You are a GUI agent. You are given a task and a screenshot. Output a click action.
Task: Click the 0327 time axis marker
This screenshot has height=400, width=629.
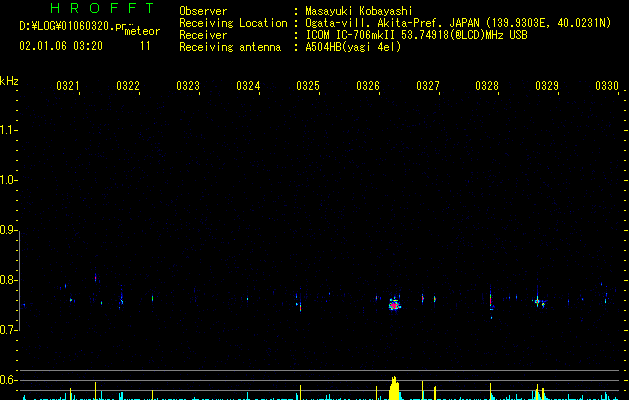428,85
